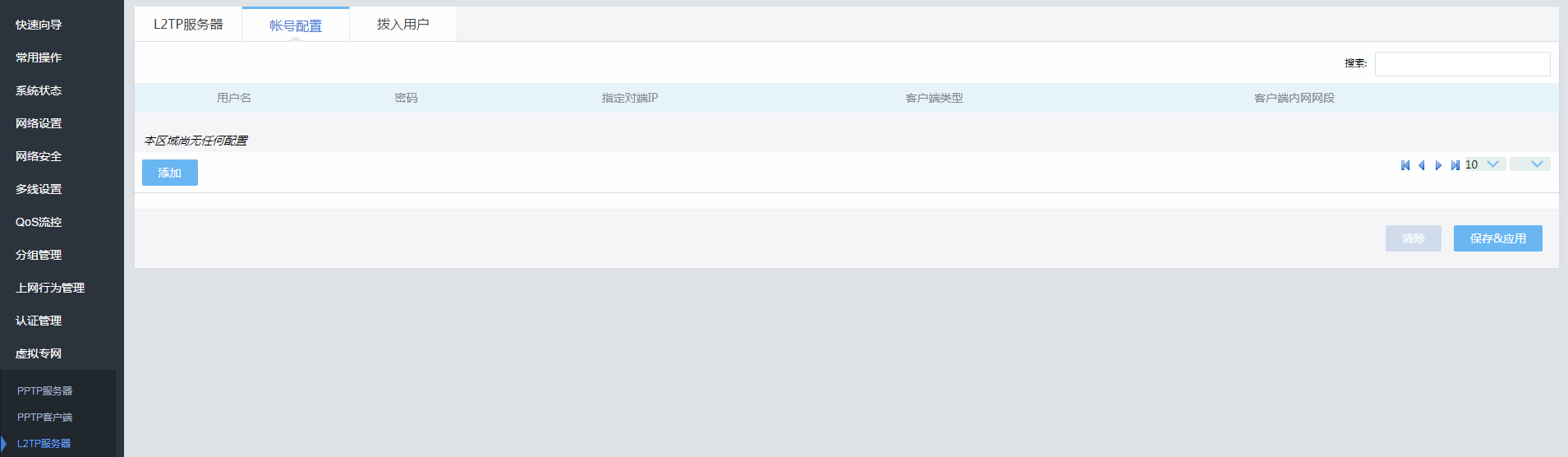The height and width of the screenshot is (457, 1568).
Task: Go to the first page of results
Action: (x=1405, y=165)
